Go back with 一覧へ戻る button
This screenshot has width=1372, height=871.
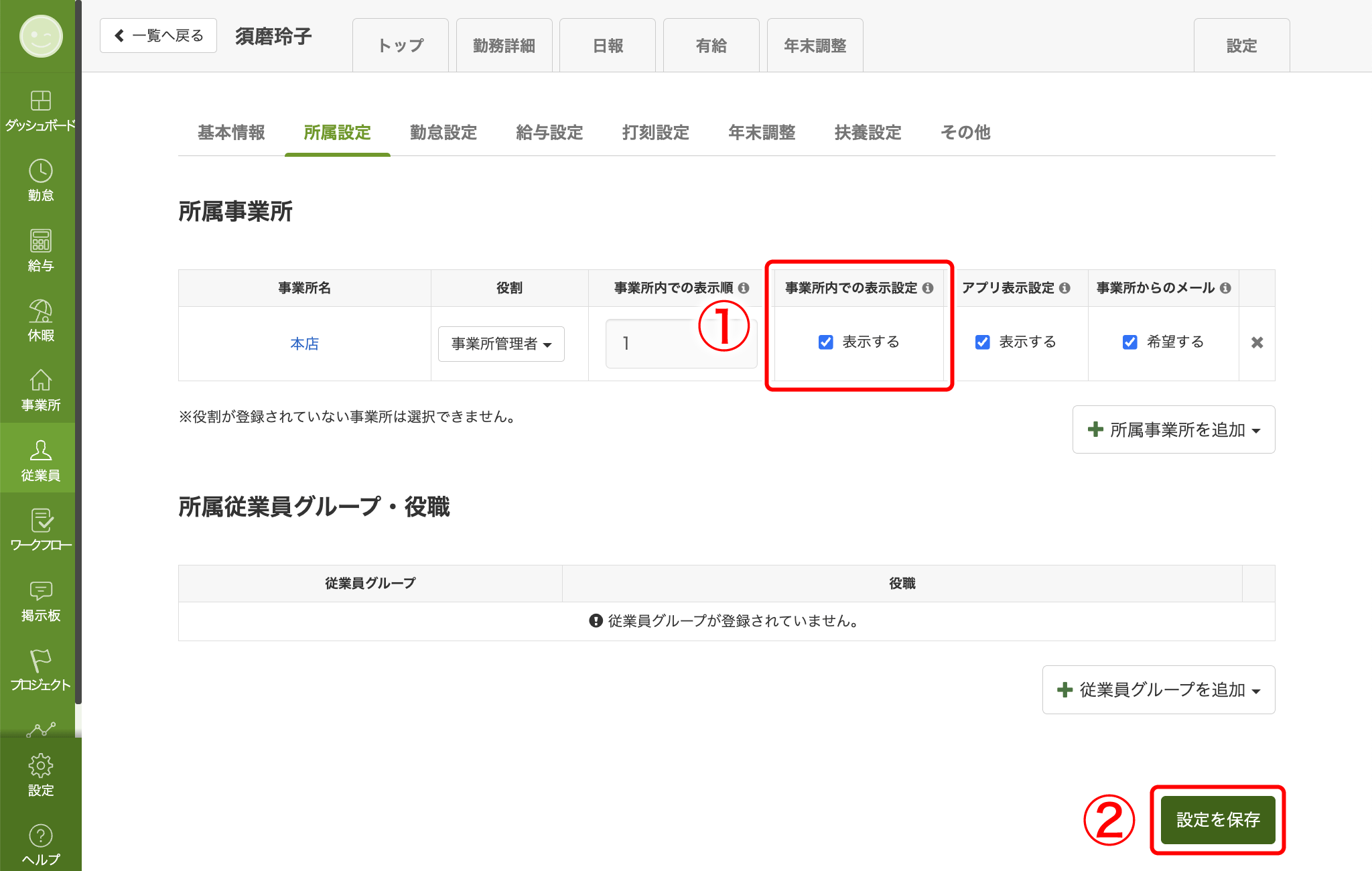[x=158, y=36]
